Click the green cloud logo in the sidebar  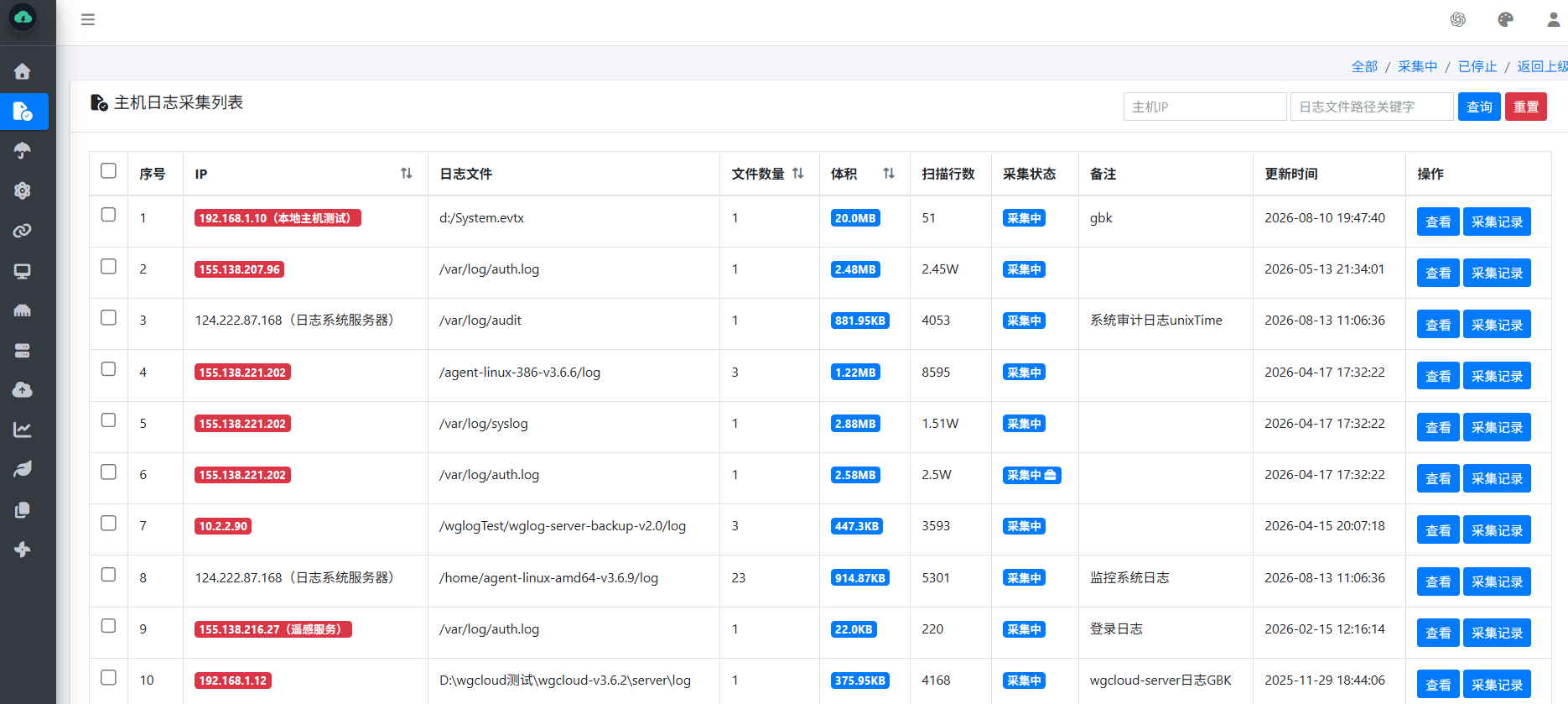coord(23,17)
